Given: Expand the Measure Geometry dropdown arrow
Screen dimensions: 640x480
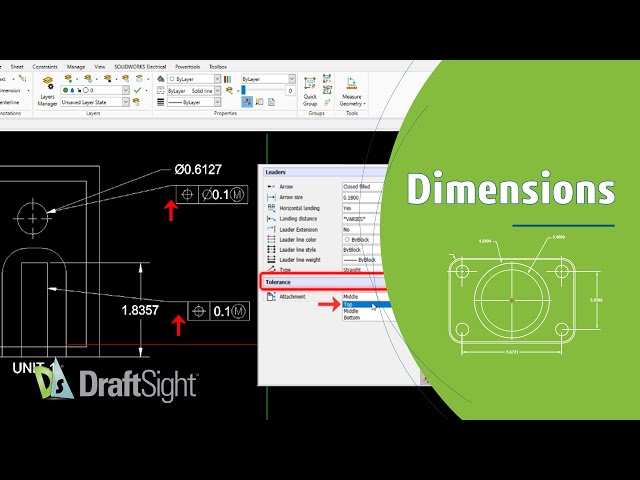Looking at the screenshot, I should click(364, 104).
